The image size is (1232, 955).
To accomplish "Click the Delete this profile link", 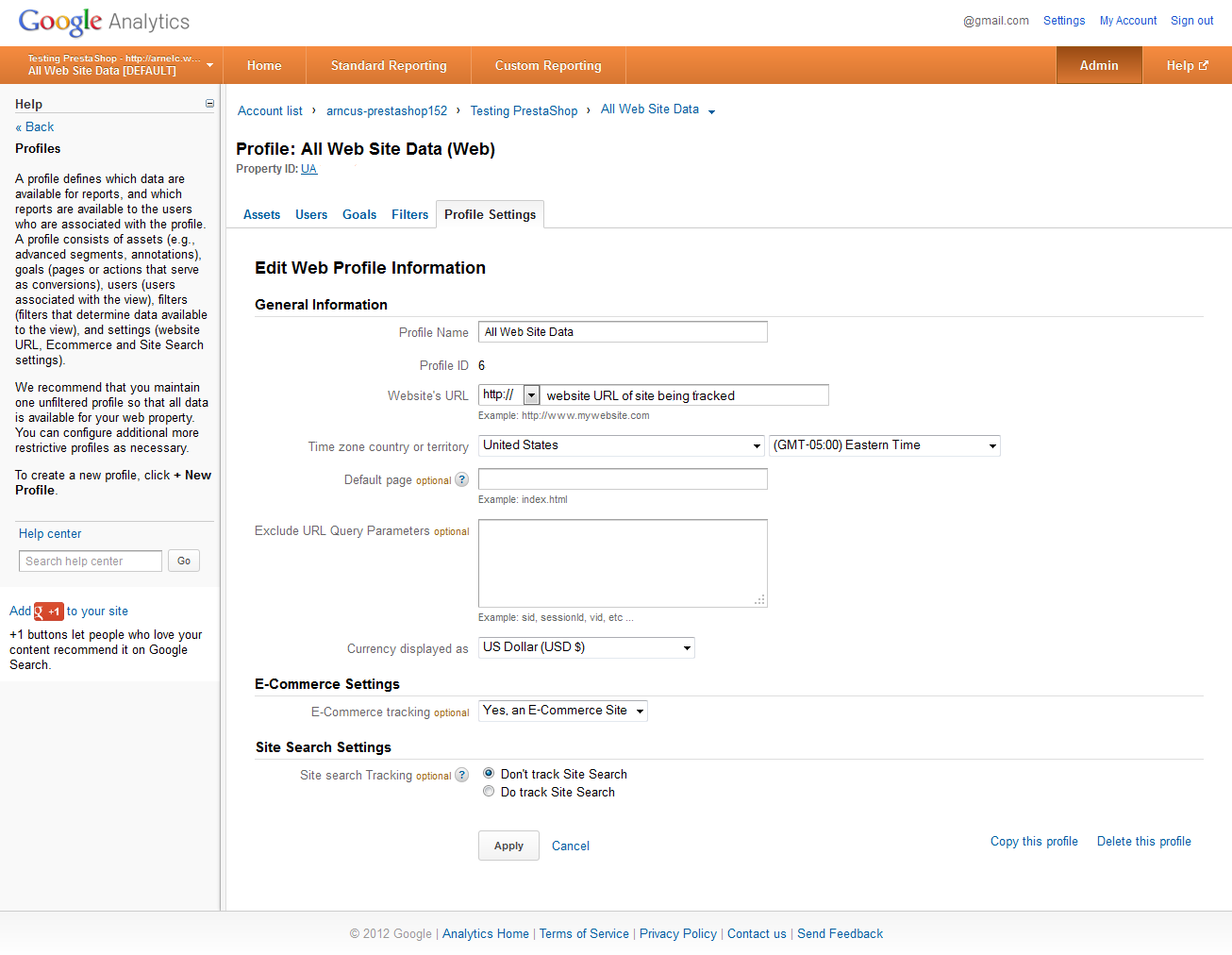I will [x=1143, y=842].
